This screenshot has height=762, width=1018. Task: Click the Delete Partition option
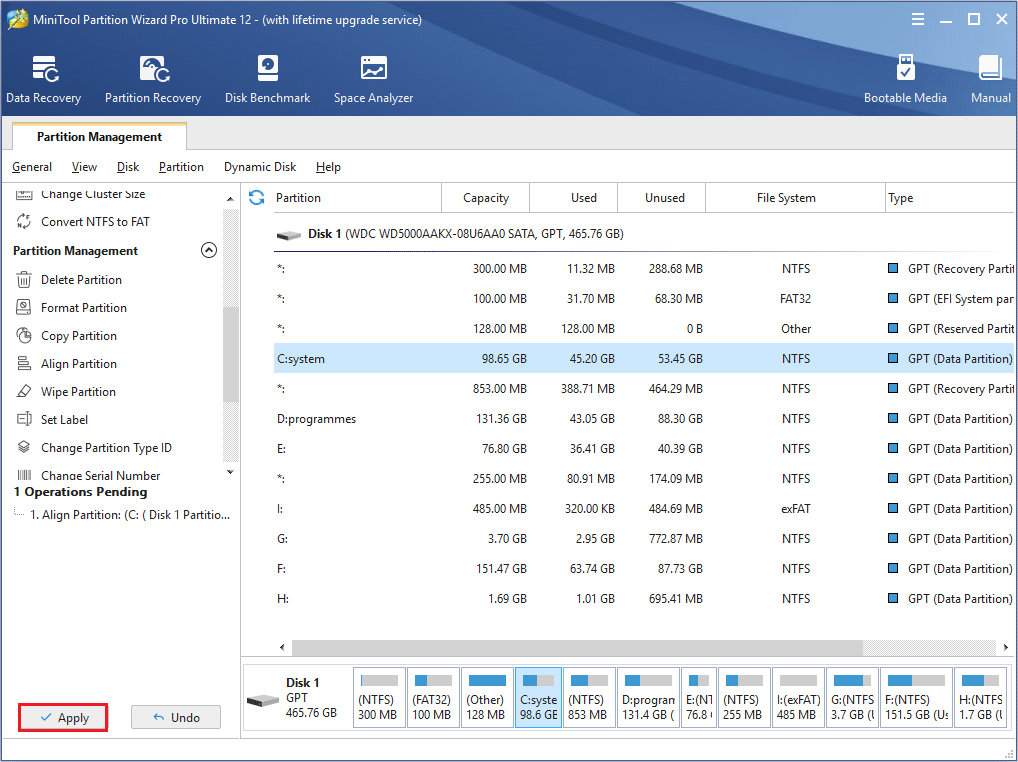(x=81, y=280)
